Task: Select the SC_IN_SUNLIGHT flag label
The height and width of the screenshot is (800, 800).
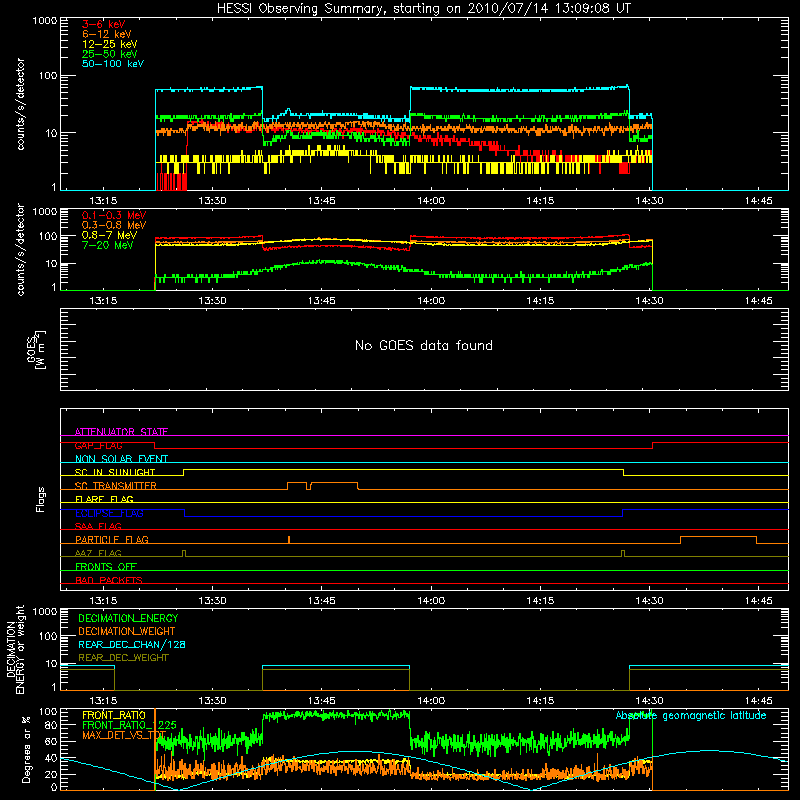Action: (x=115, y=472)
